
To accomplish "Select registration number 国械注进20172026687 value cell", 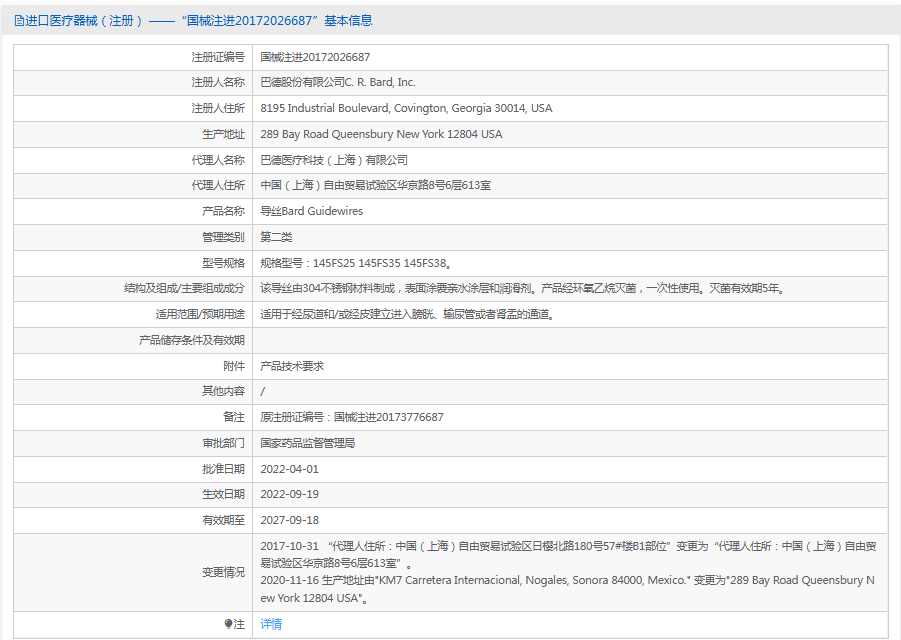I will [x=315, y=57].
